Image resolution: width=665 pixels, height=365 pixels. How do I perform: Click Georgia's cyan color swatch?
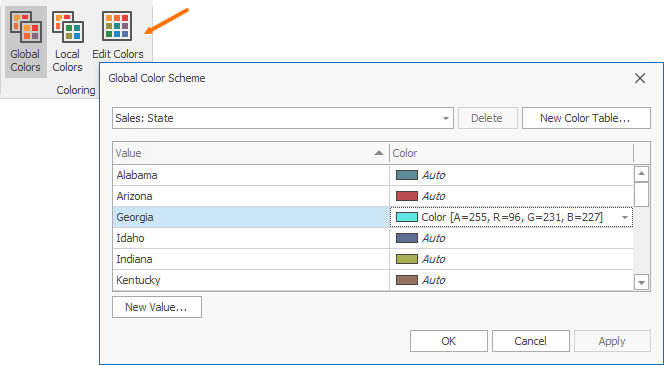pyautogui.click(x=407, y=217)
